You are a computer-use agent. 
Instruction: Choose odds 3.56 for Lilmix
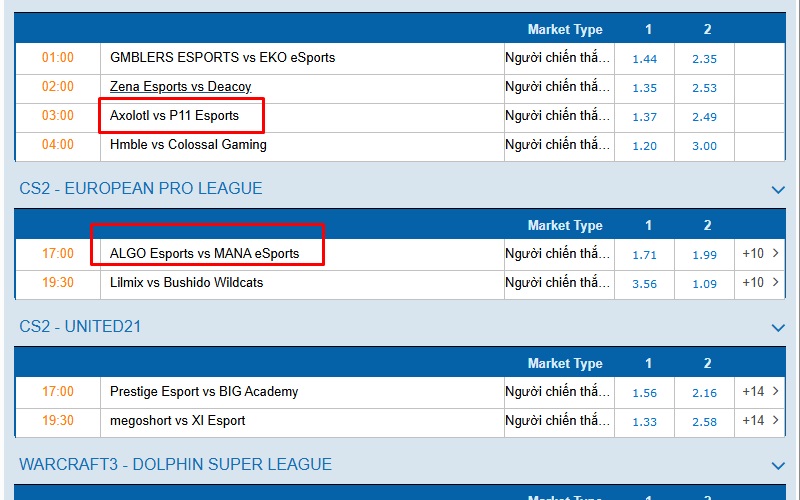tap(645, 284)
